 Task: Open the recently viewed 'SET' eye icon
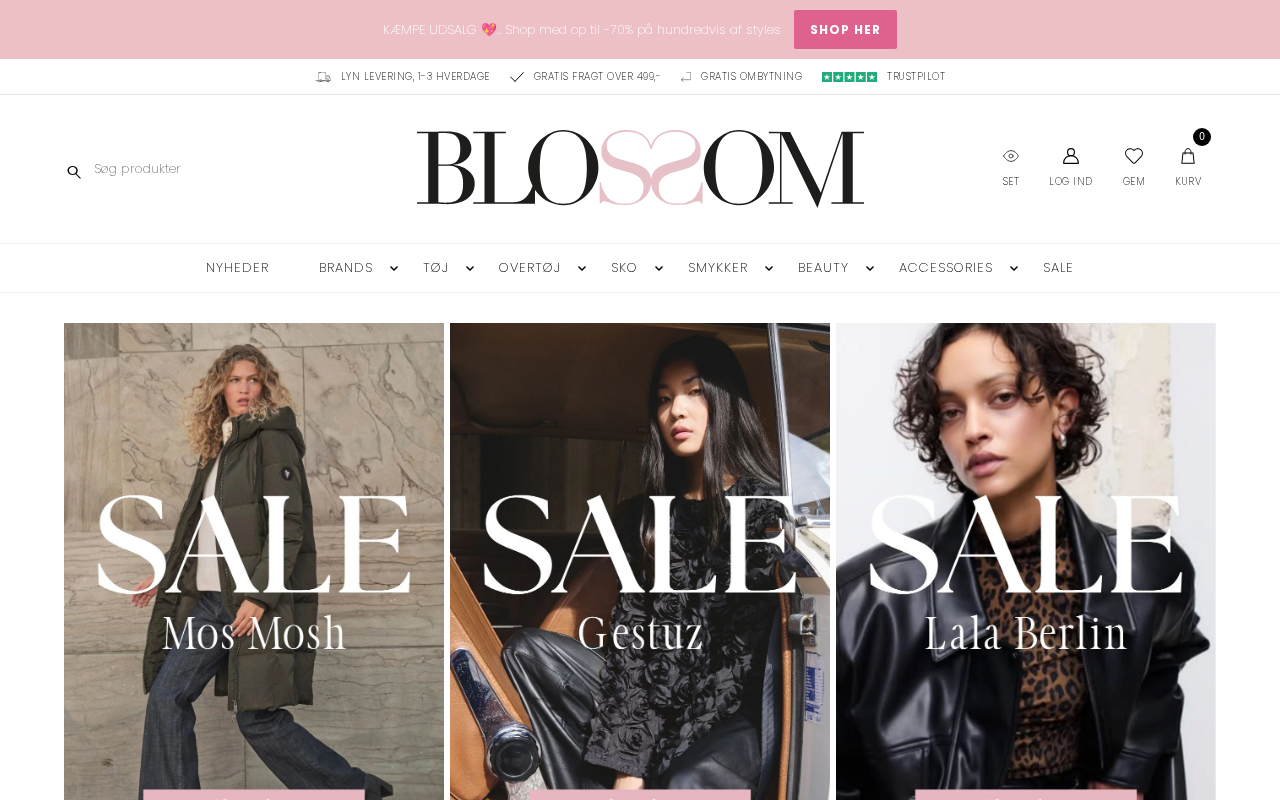(1011, 156)
